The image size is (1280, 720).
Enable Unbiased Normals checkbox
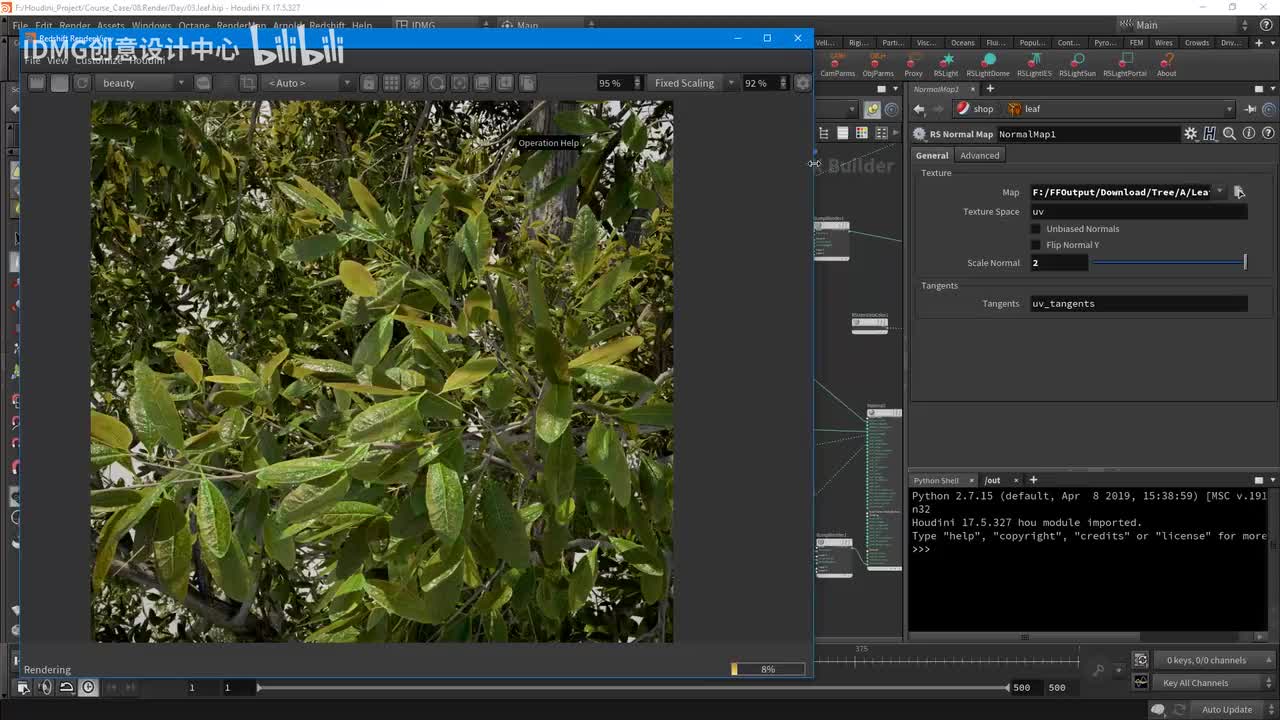1036,229
